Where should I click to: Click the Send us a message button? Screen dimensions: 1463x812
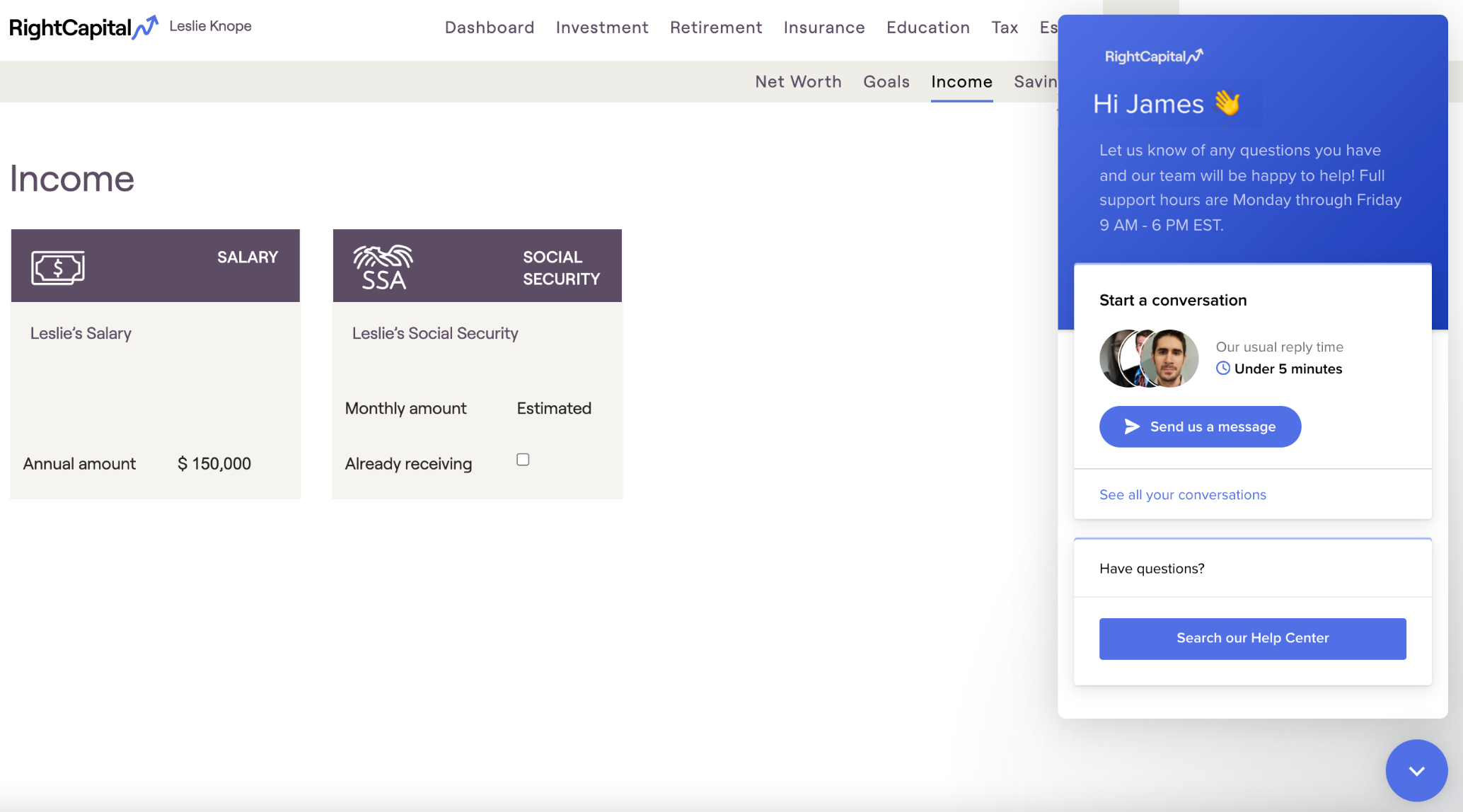pyautogui.click(x=1199, y=427)
